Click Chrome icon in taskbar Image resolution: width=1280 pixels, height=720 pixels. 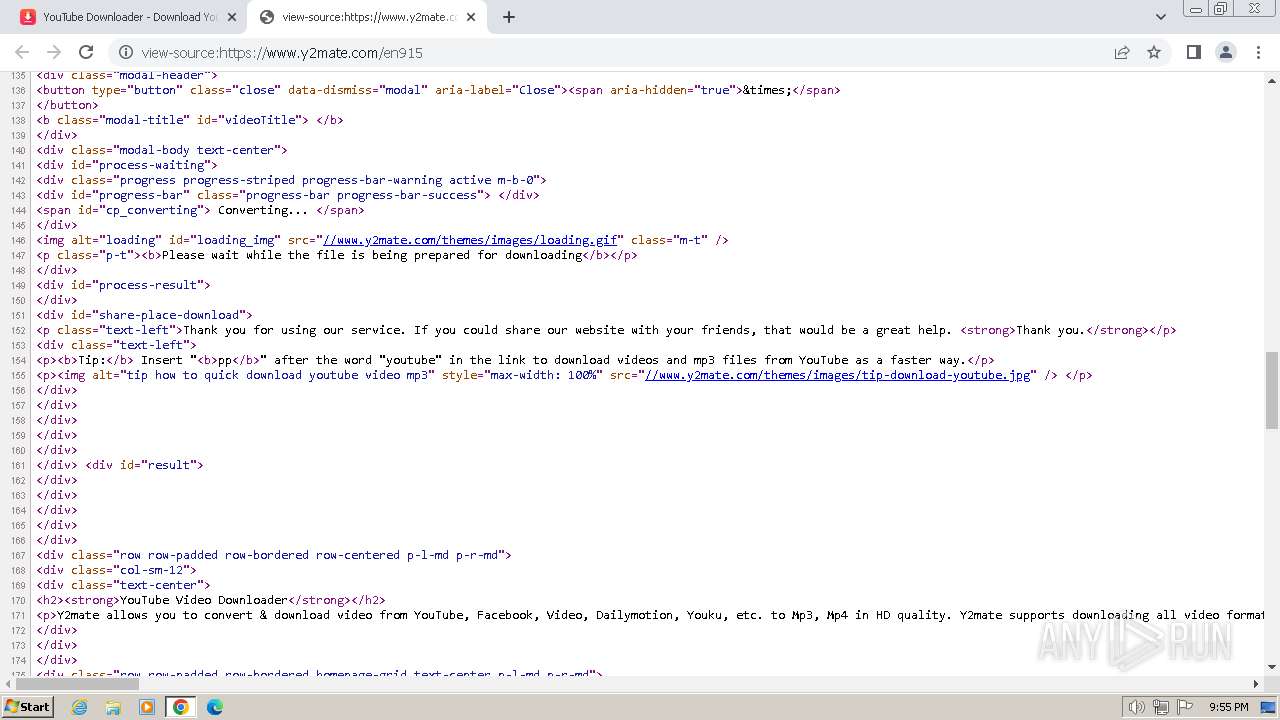point(181,707)
